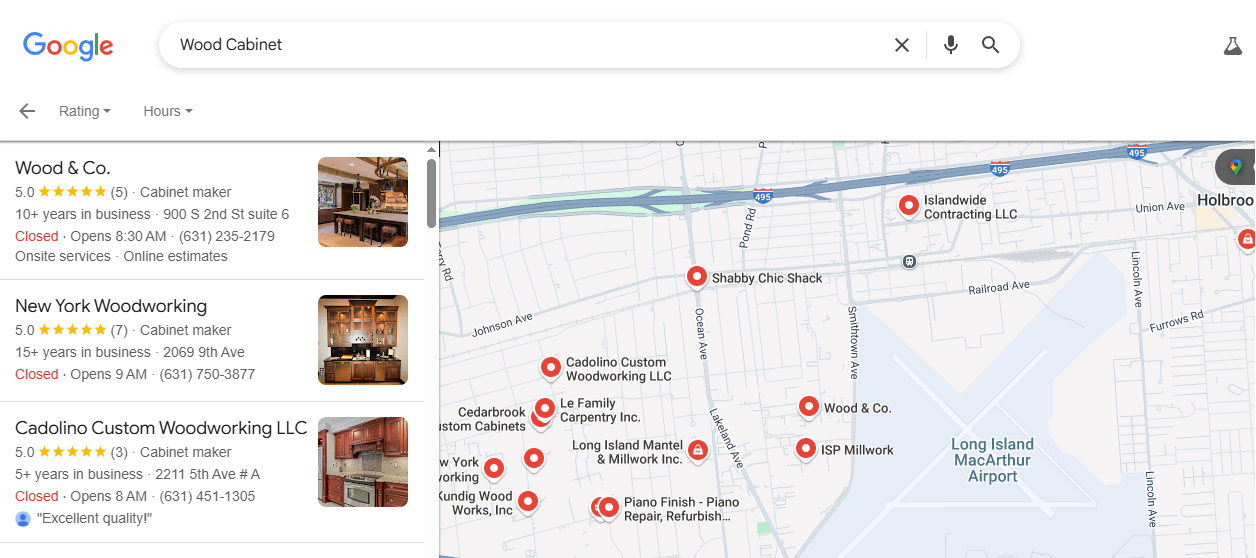Click the results list scrollbar

431,193
